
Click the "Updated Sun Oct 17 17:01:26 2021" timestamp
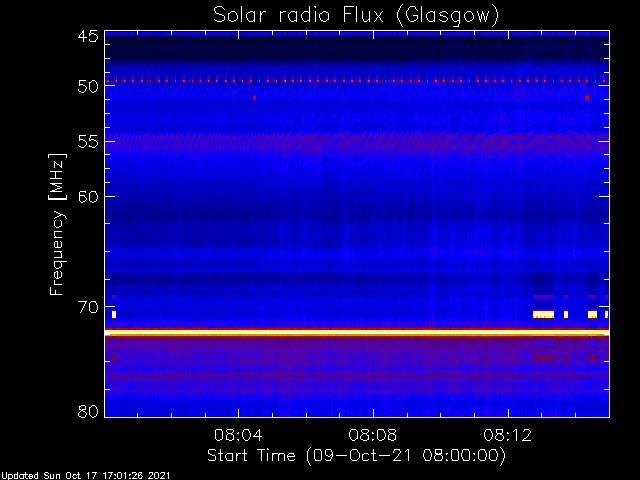click(85, 476)
